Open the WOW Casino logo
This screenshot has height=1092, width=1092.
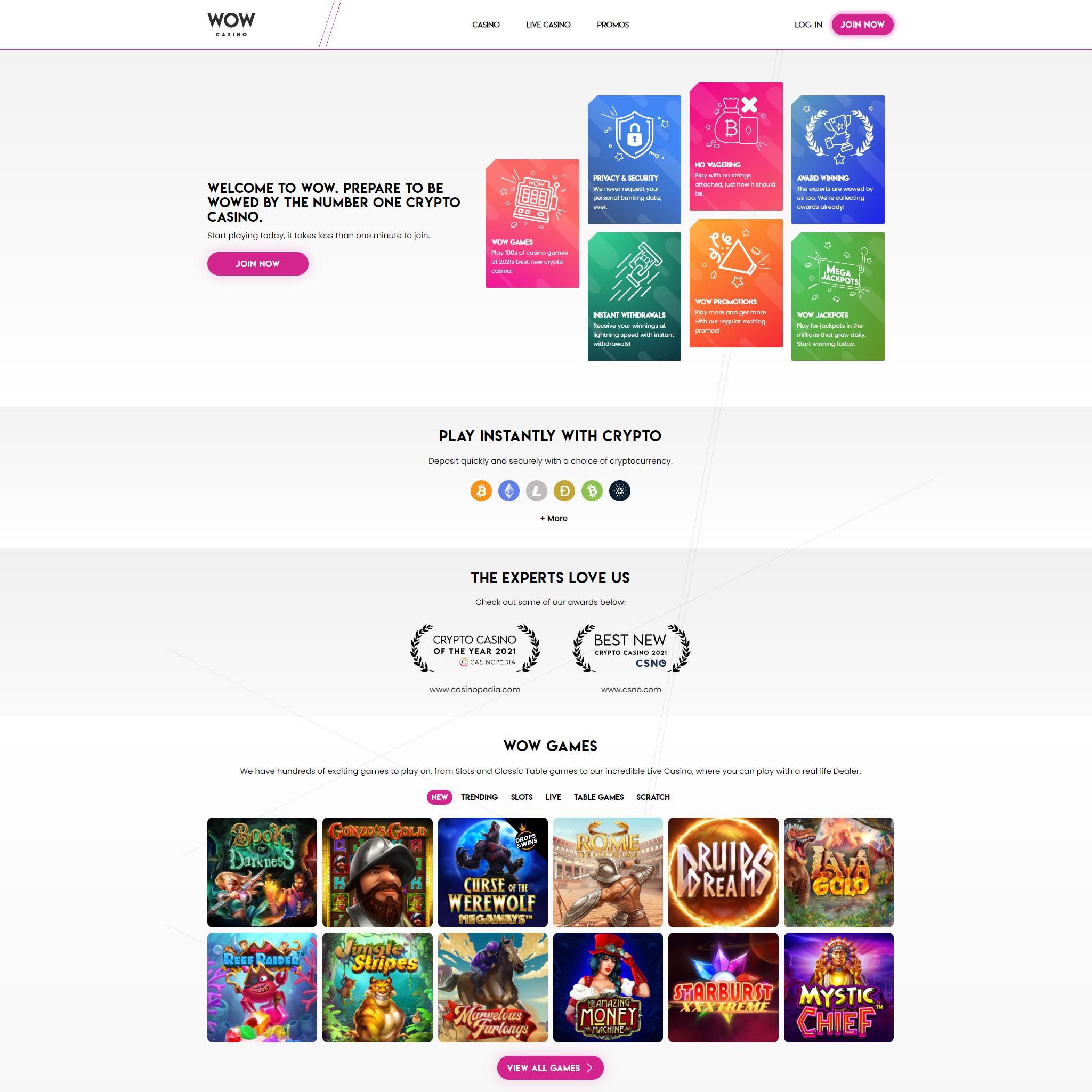(231, 25)
